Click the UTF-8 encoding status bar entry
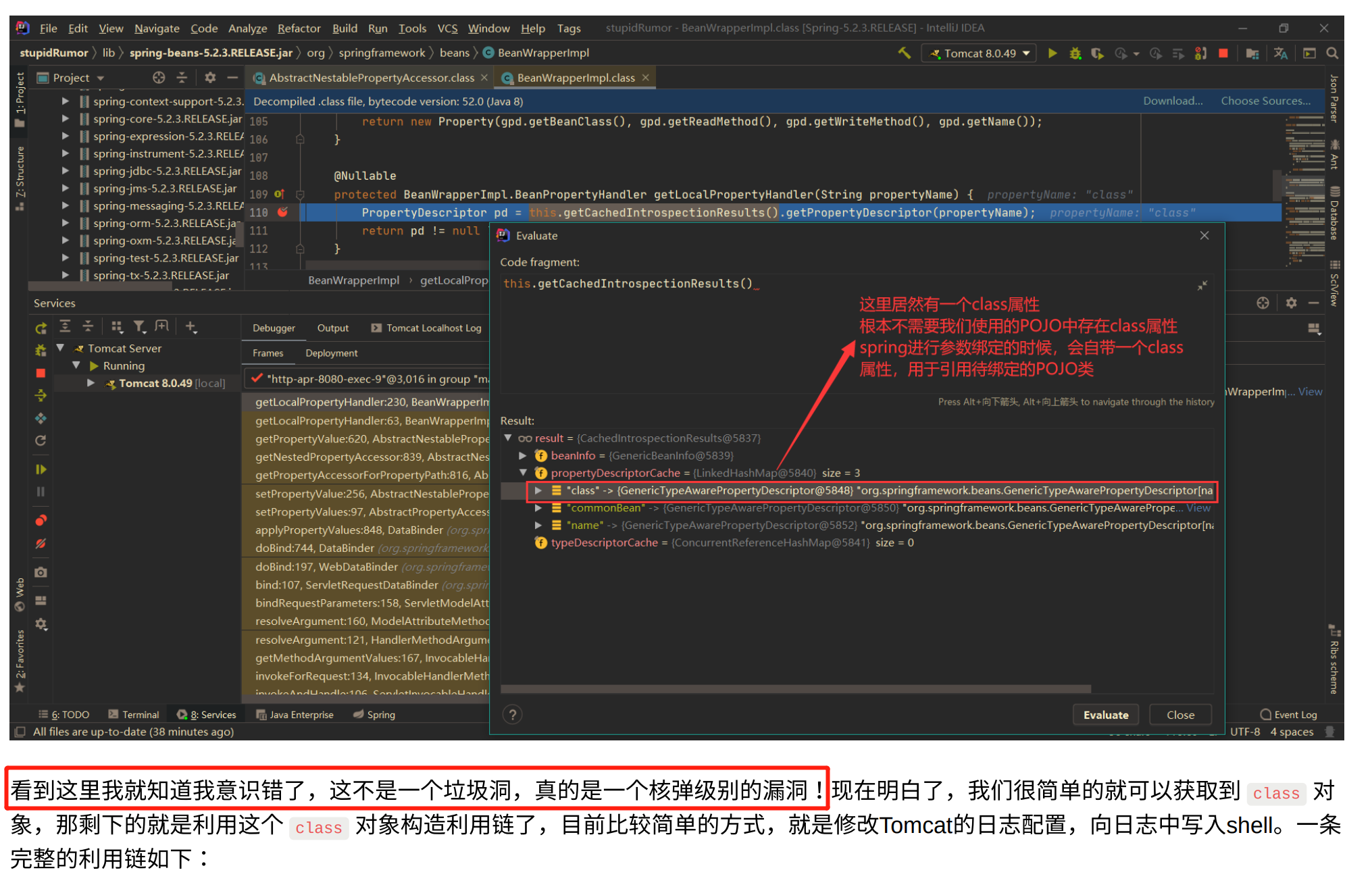The image size is (1372, 887). click(1244, 732)
